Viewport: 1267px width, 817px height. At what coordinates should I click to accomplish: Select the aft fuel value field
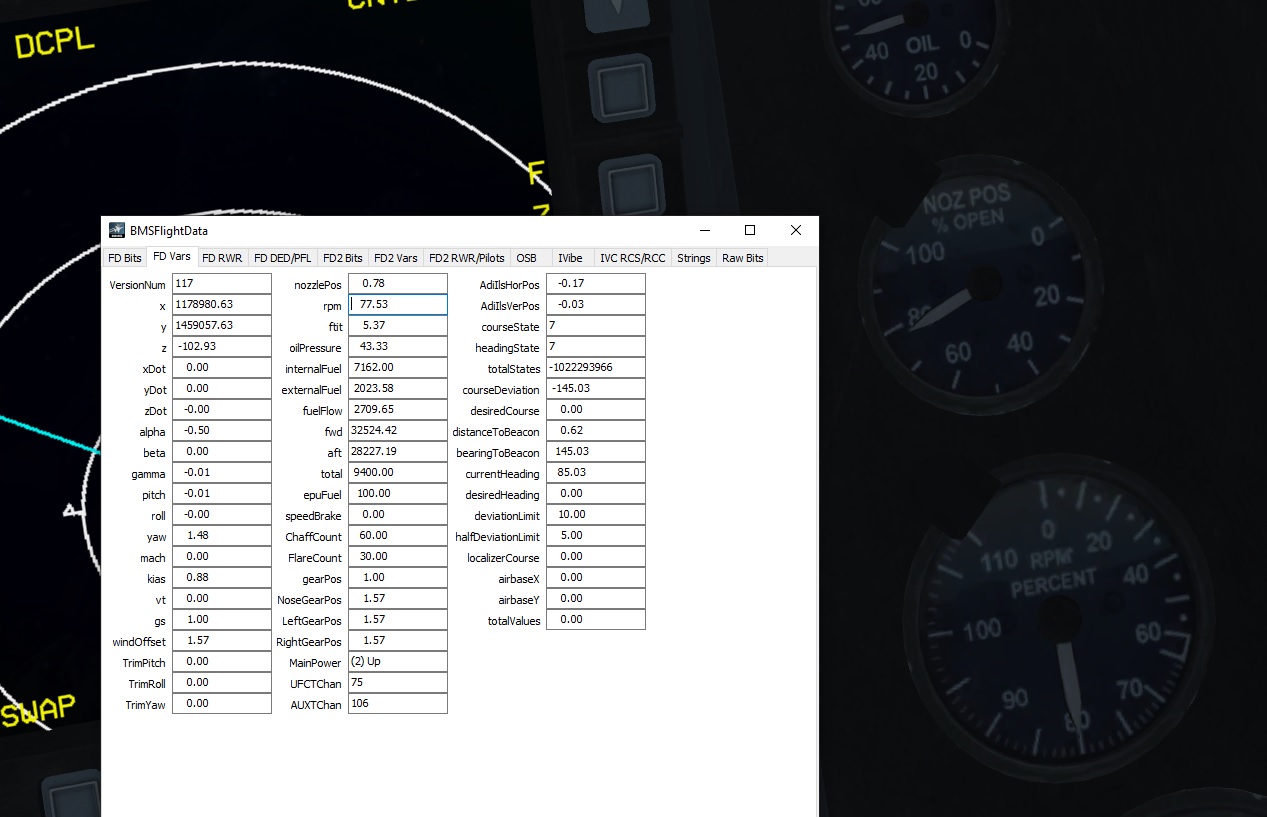pos(398,452)
